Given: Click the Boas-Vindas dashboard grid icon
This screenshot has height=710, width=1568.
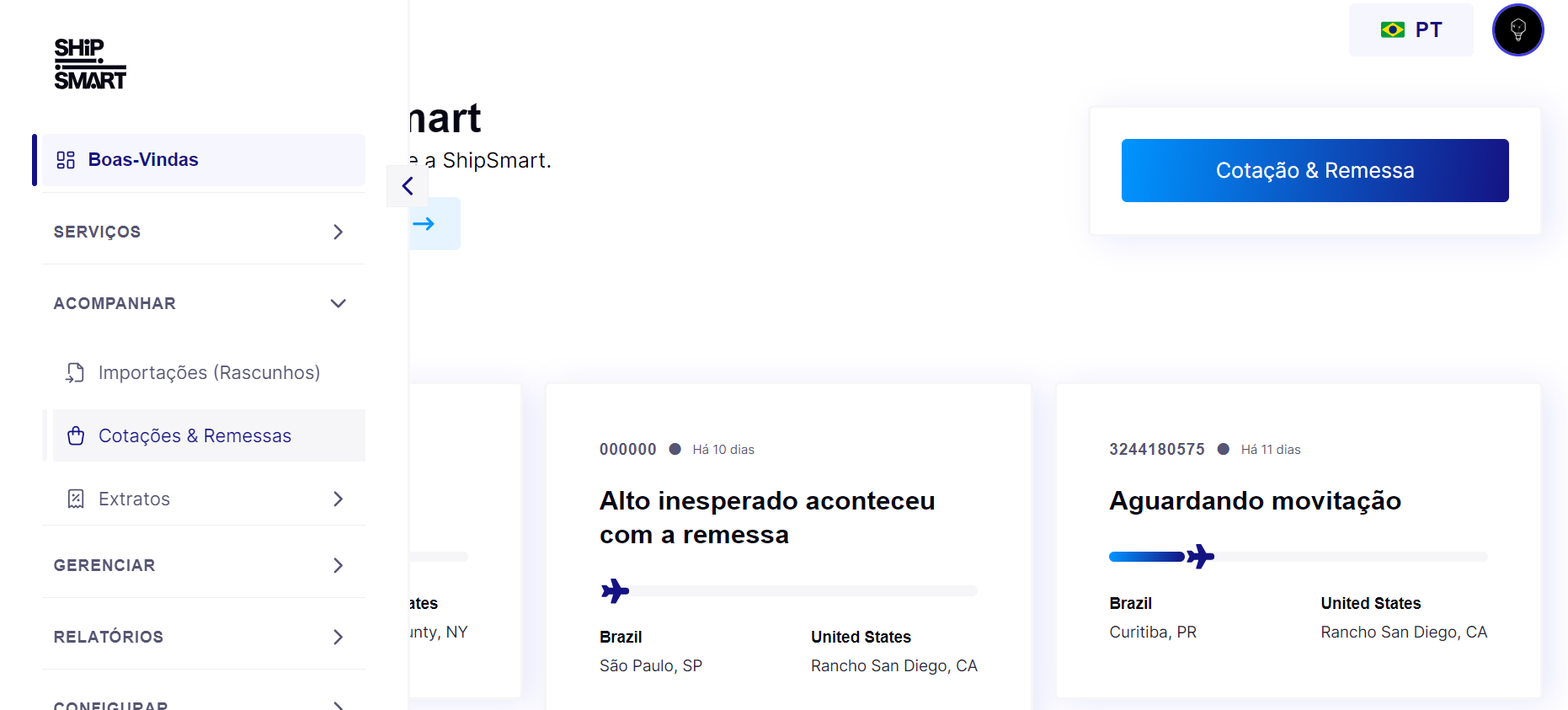Looking at the screenshot, I should point(66,160).
